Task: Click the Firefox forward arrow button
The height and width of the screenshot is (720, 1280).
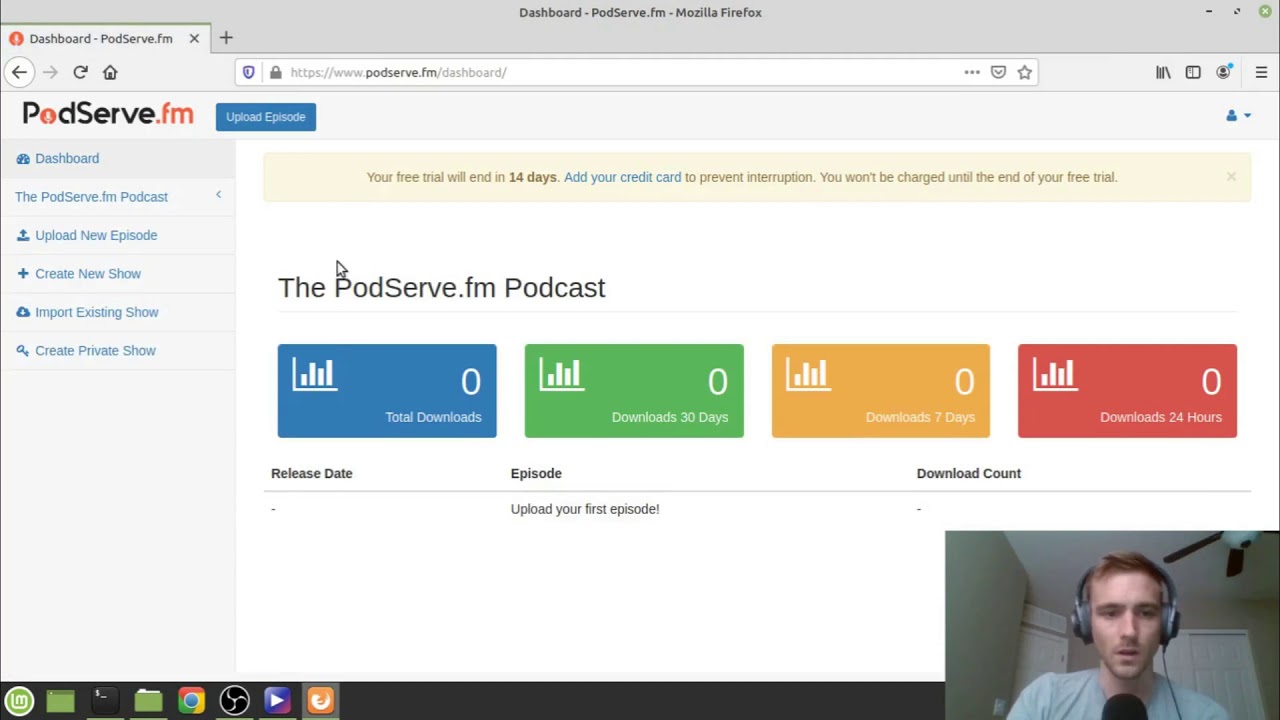Action: (x=50, y=72)
